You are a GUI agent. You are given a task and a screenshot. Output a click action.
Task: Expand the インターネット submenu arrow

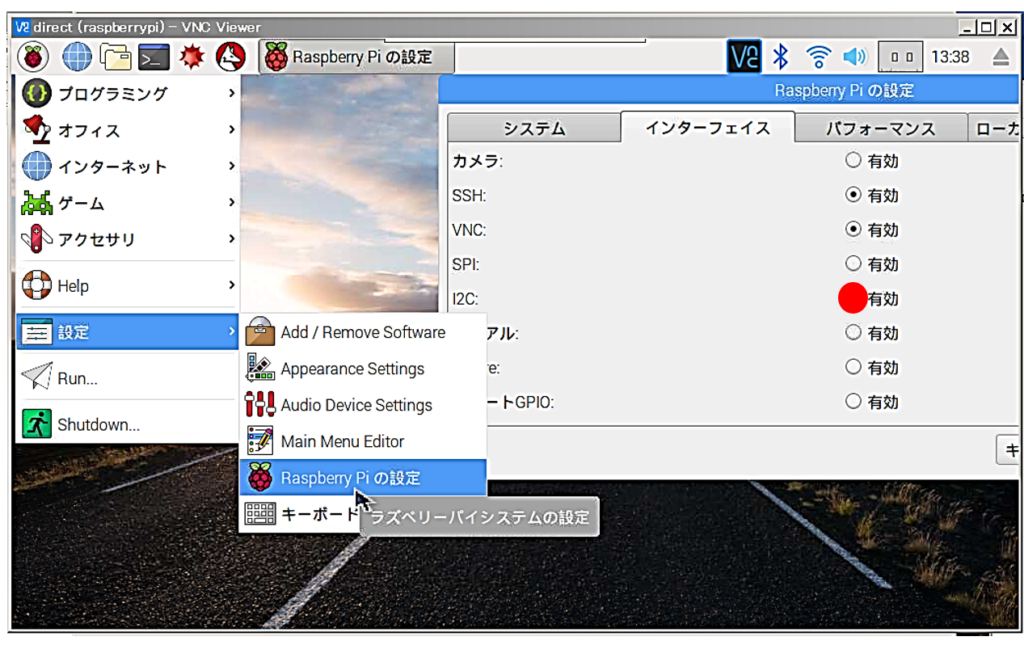[231, 166]
